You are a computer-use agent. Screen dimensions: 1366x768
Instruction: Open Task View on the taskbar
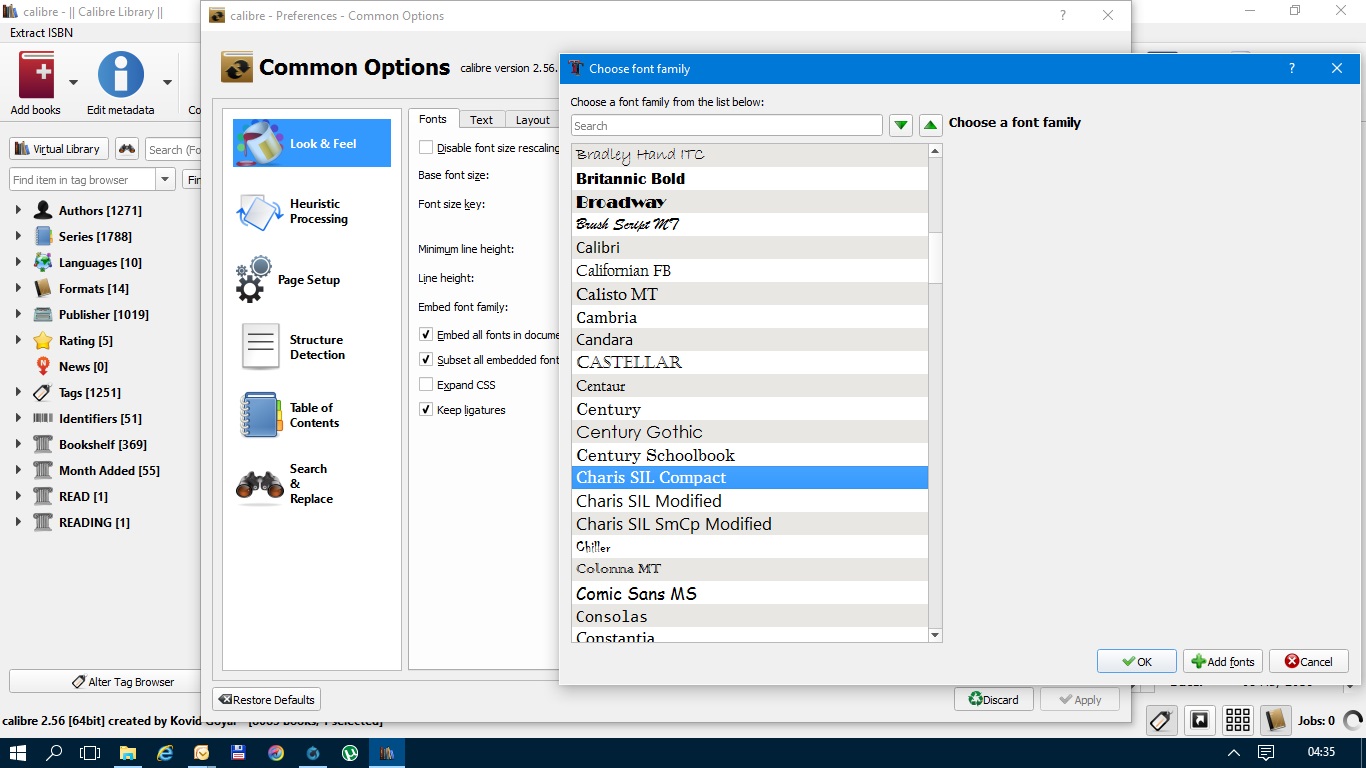point(90,752)
